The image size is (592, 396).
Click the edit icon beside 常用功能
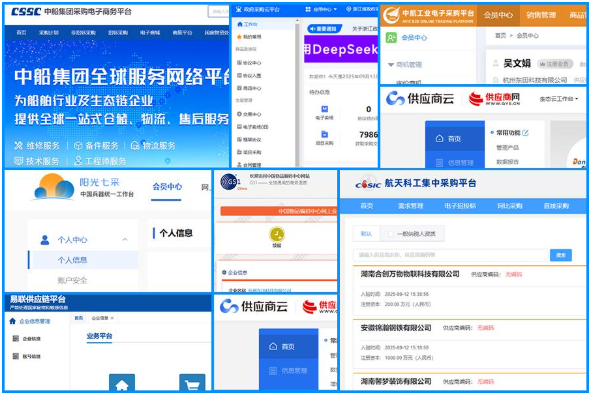pos(526,133)
